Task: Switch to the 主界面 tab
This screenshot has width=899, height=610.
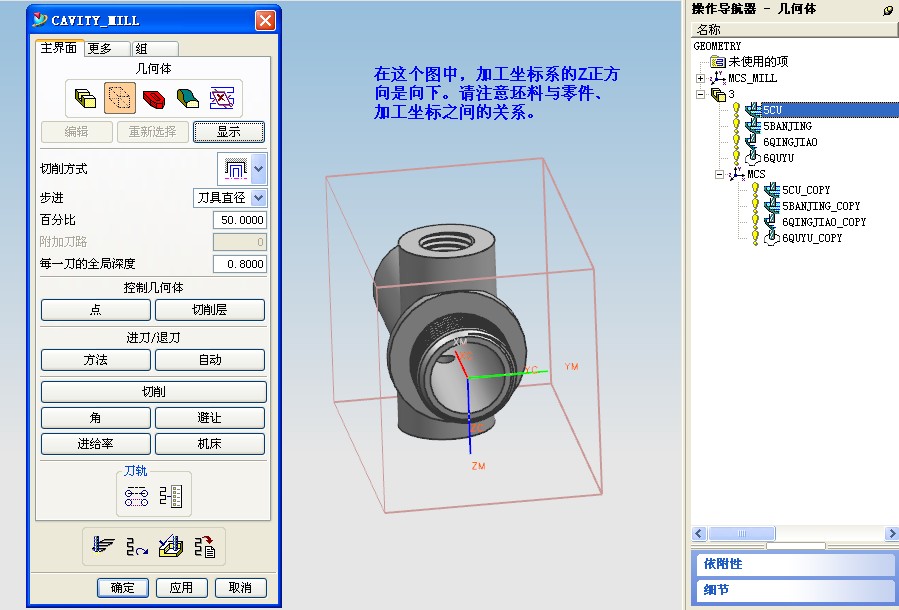Action: click(x=59, y=48)
